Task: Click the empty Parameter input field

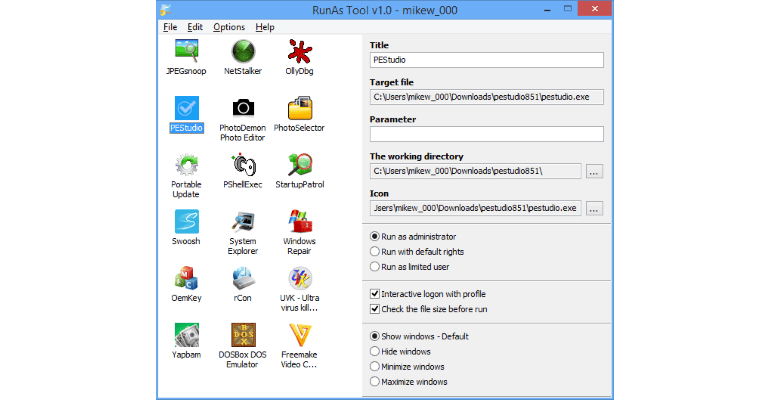Action: 486,134
